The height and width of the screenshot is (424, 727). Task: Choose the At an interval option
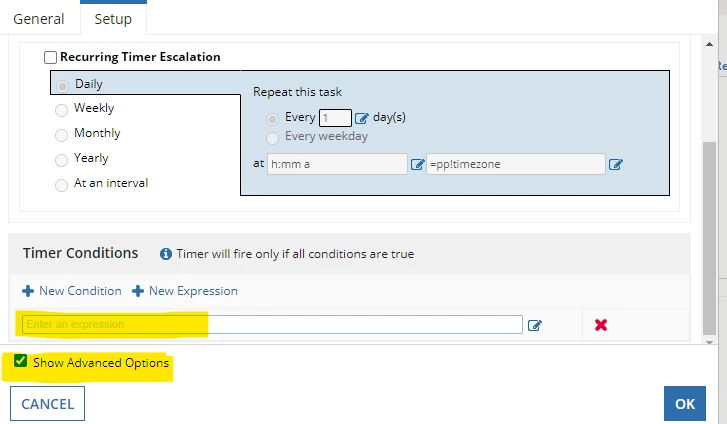tap(61, 185)
